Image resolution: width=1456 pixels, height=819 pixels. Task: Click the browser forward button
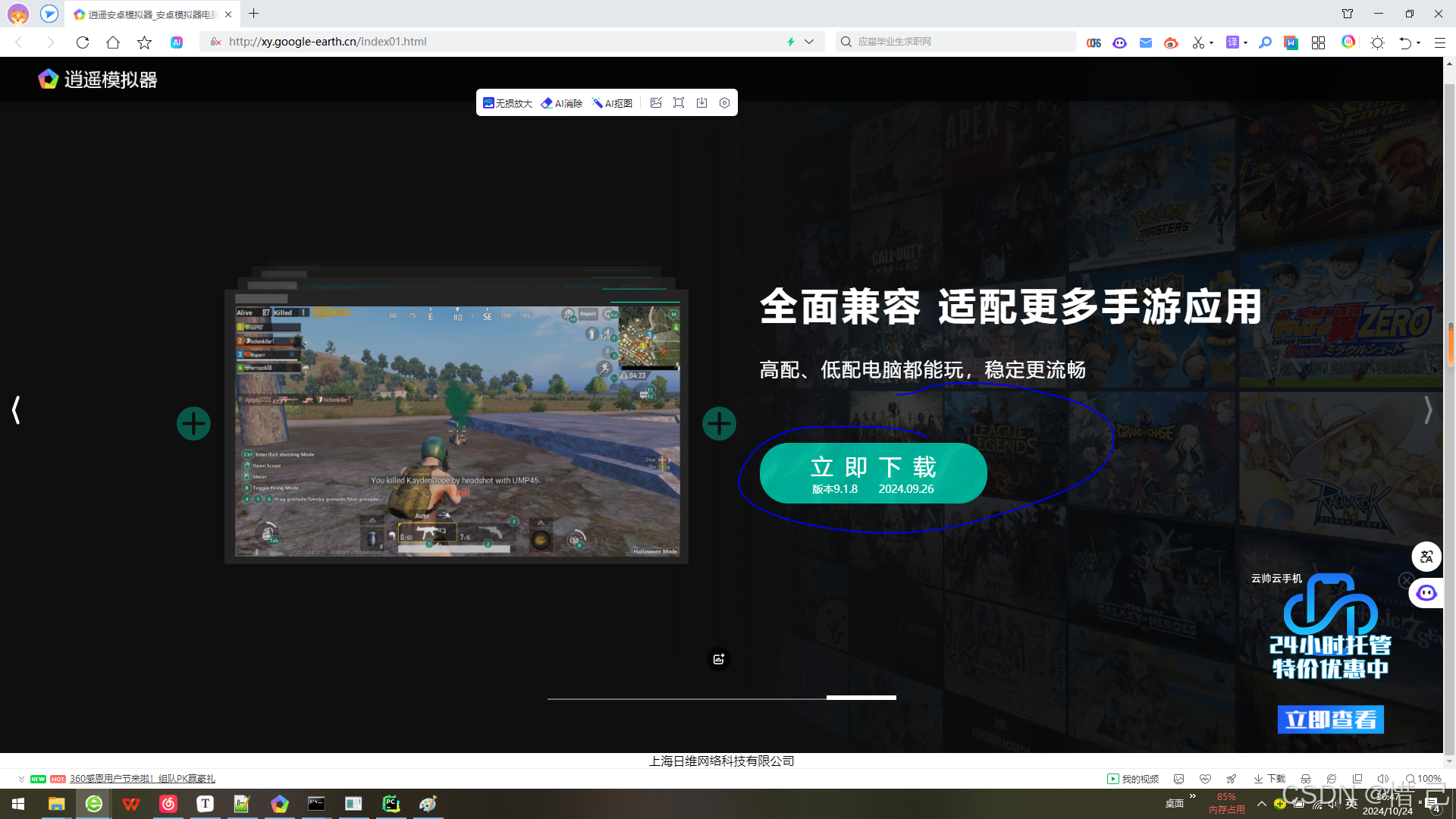coord(50,42)
